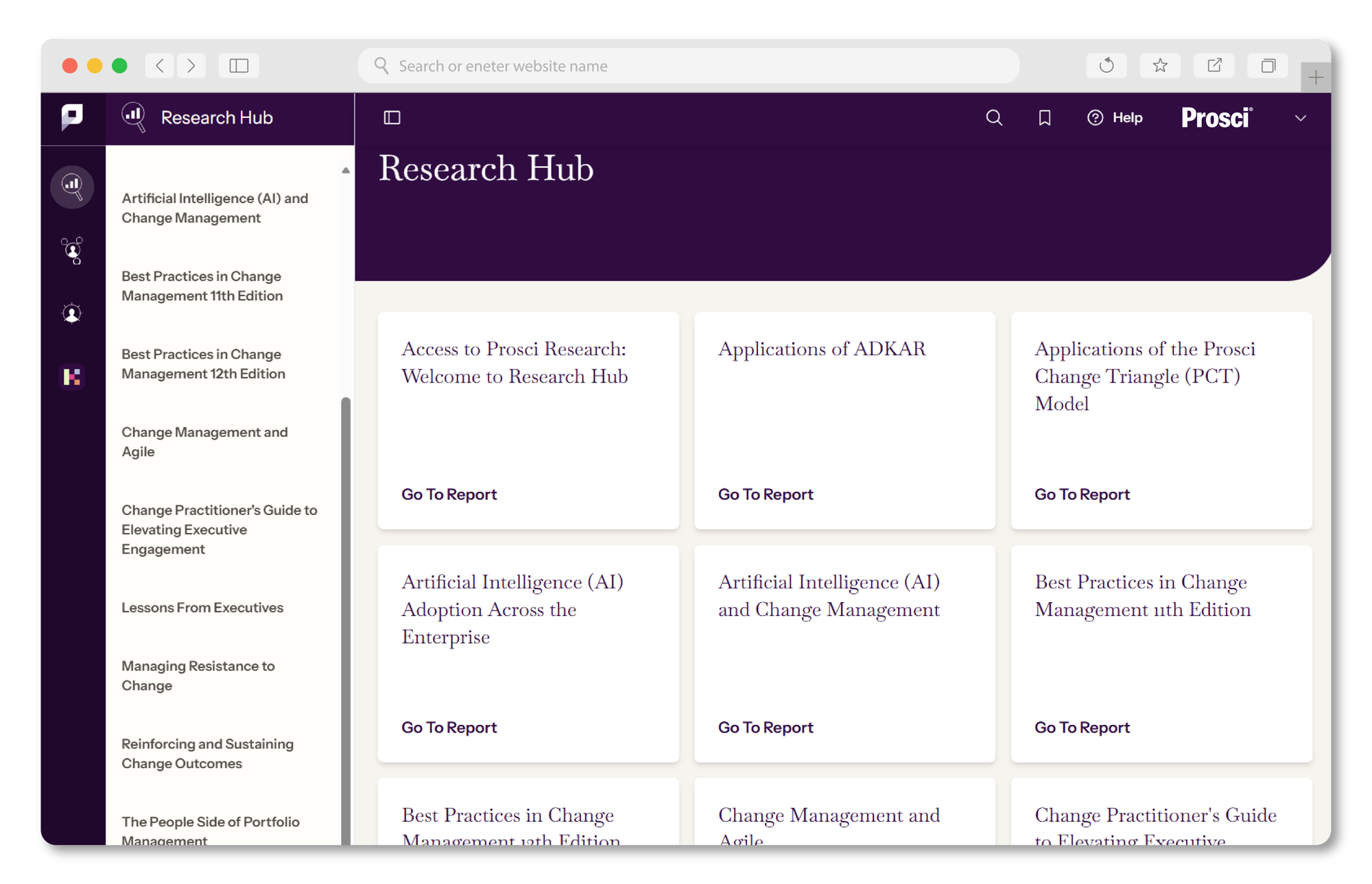Toggle the sidebar panel icon in header
Screen dimensions: 1372x884
coord(392,118)
